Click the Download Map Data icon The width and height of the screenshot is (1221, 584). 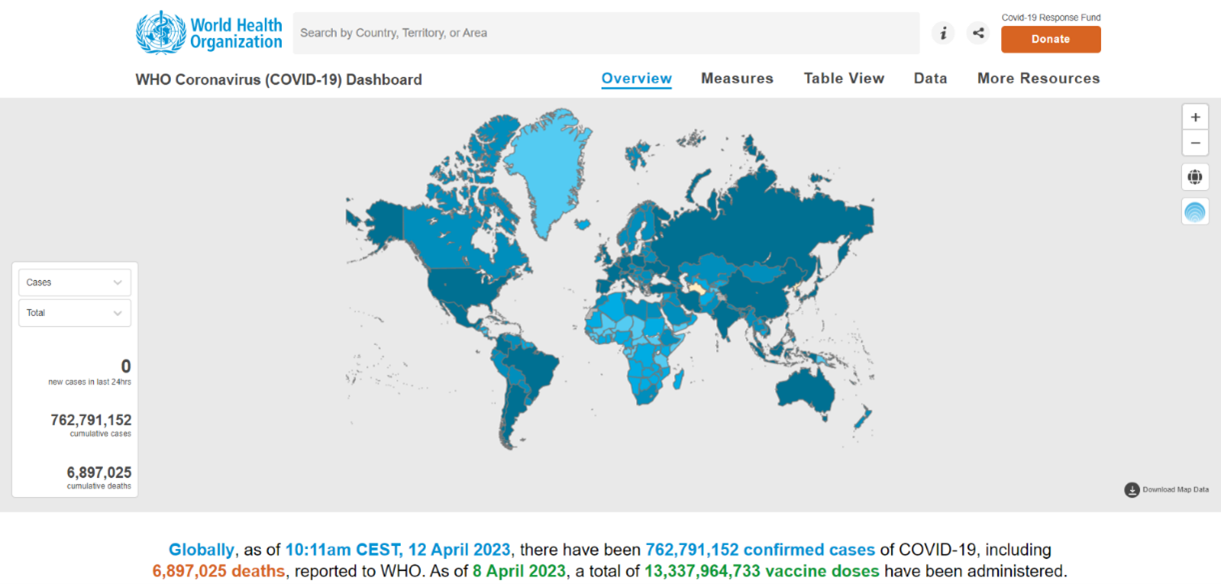(1132, 490)
